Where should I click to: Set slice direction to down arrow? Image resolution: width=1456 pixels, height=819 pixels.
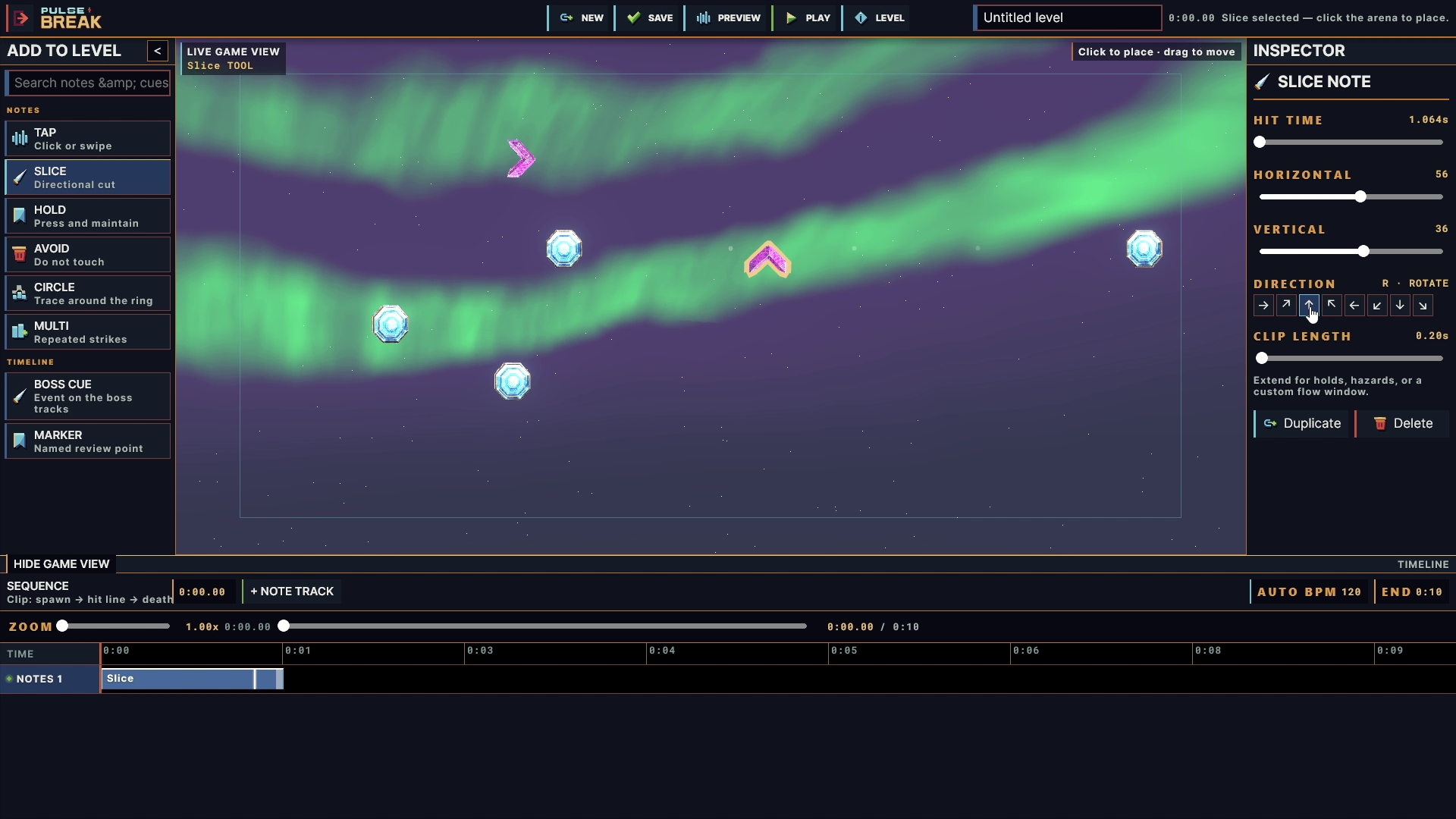1400,306
